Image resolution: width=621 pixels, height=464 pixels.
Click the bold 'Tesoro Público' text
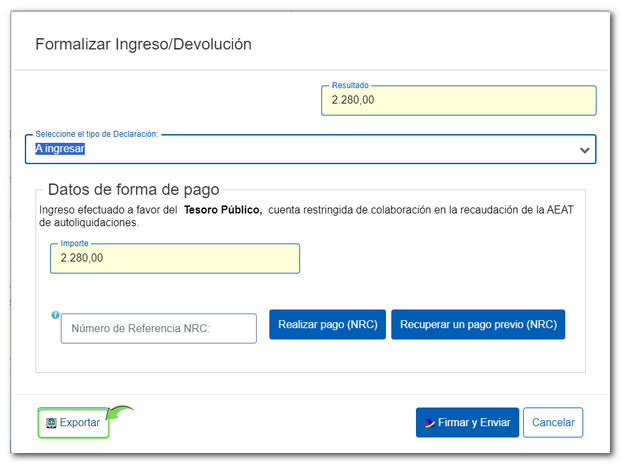[222, 210]
